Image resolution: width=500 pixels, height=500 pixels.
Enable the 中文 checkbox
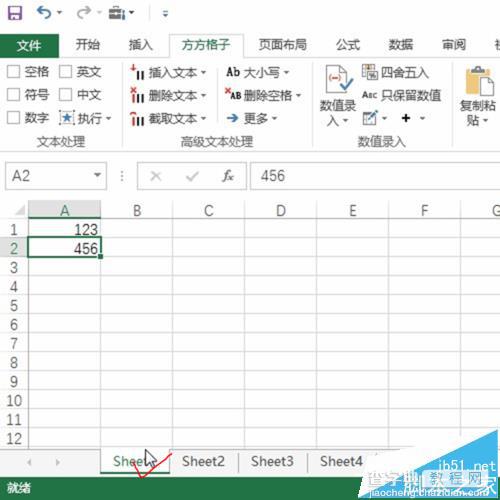pyautogui.click(x=65, y=95)
